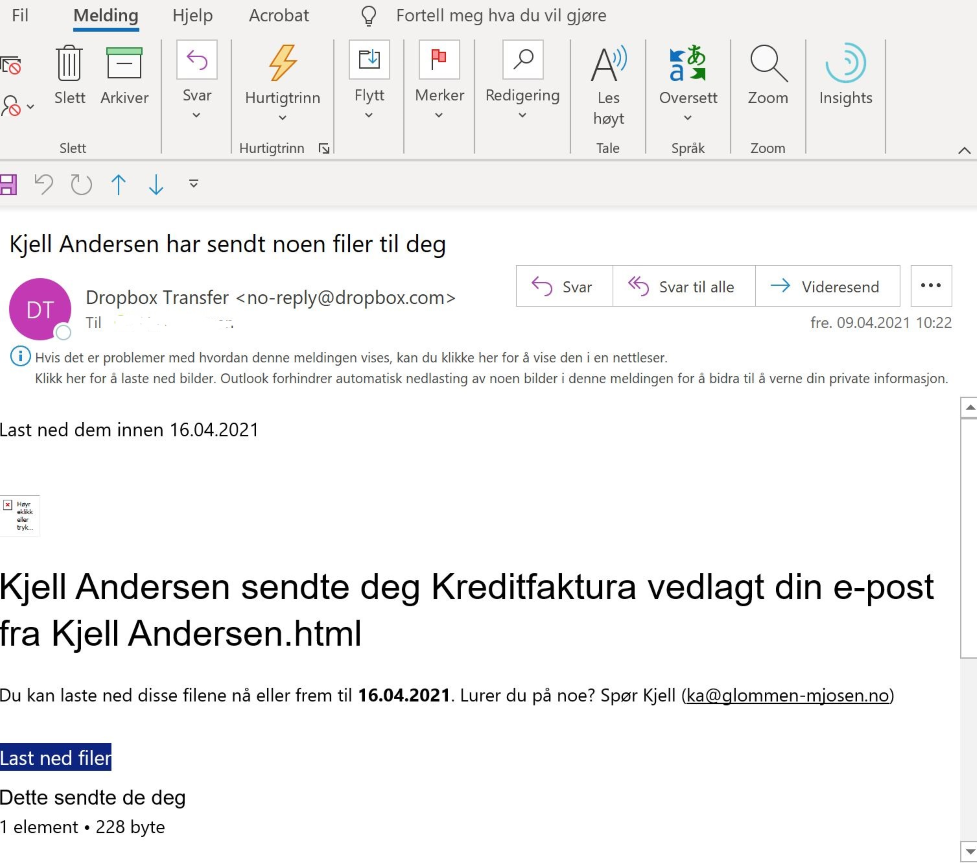Click the text 1 element • 228 byte
The height and width of the screenshot is (863, 978).
[x=82, y=827]
